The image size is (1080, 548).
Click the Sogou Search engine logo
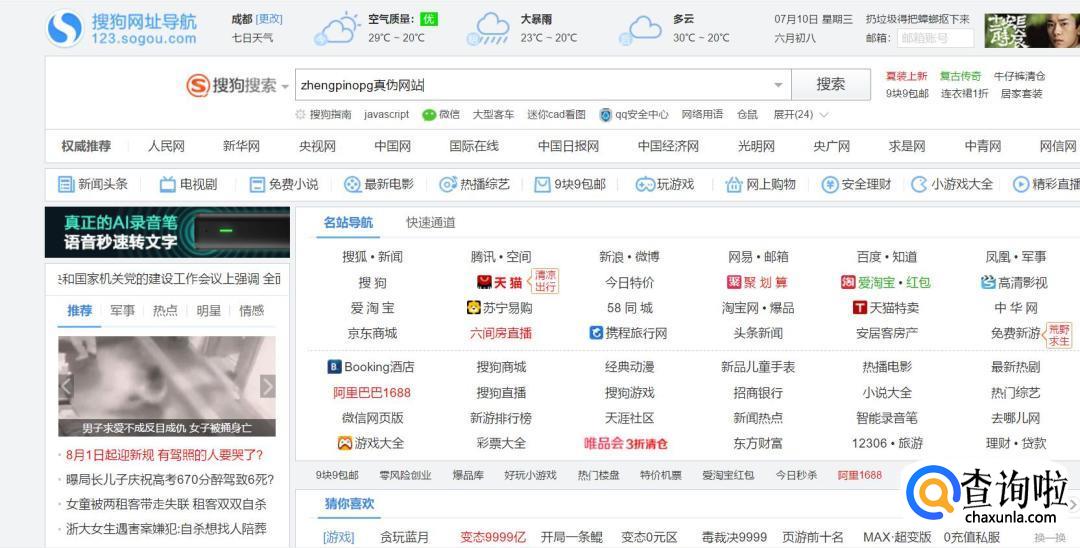click(231, 85)
